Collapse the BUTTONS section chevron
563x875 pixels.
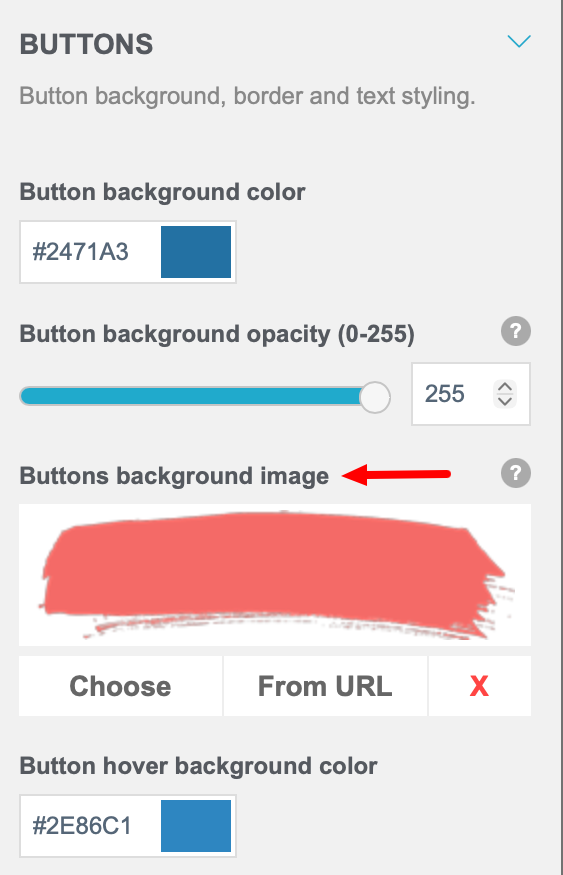coord(518,42)
